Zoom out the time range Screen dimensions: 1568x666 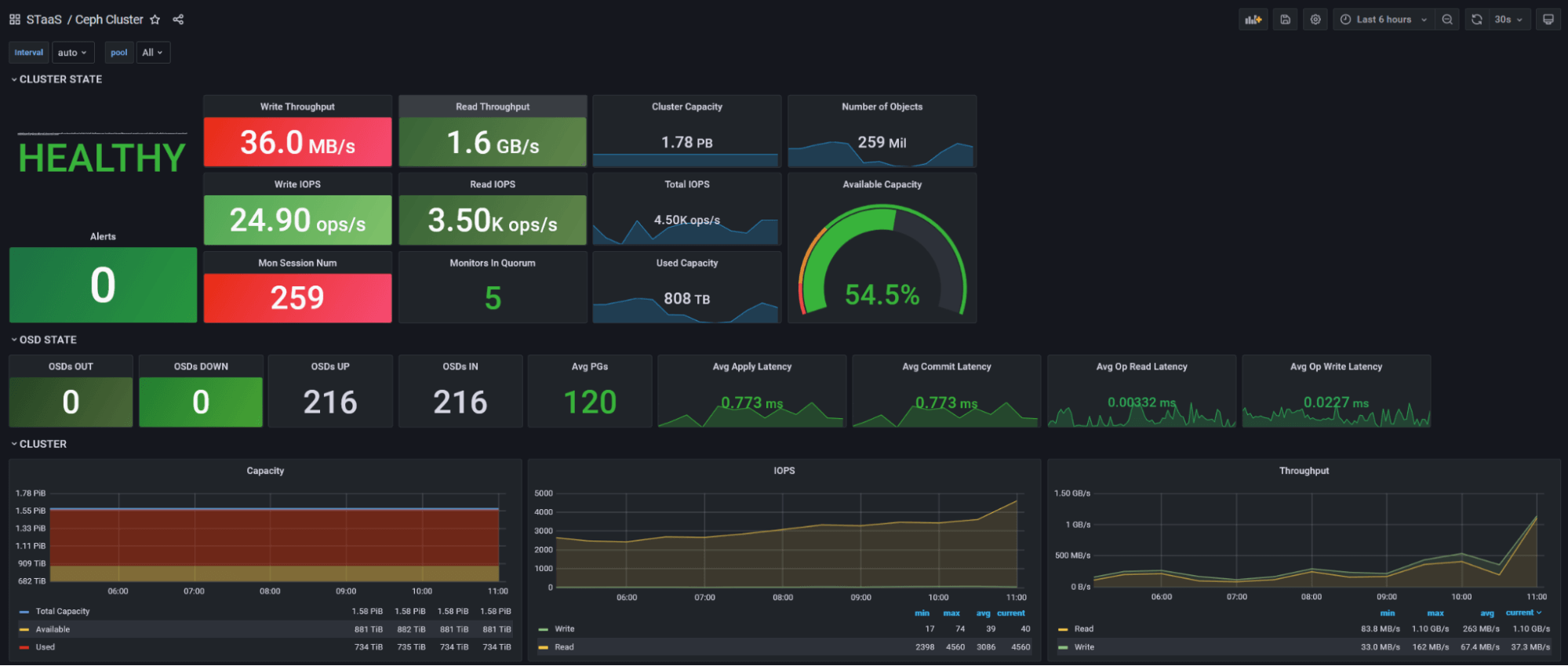(1447, 20)
